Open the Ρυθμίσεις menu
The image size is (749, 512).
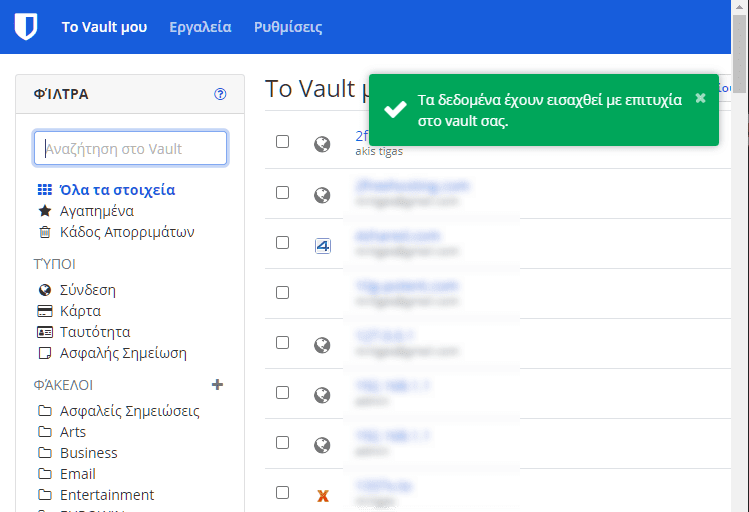[x=288, y=27]
